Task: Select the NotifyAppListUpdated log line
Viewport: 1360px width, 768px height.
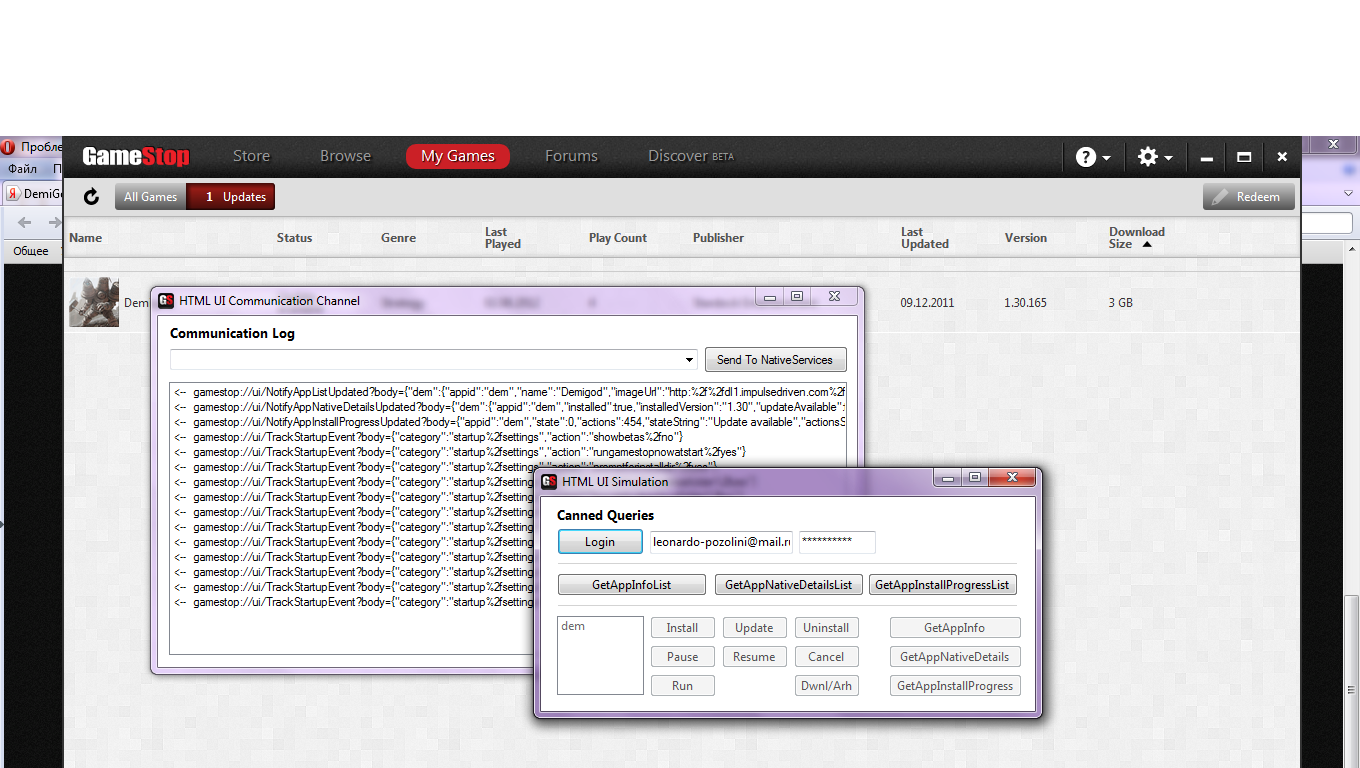Action: [x=509, y=392]
